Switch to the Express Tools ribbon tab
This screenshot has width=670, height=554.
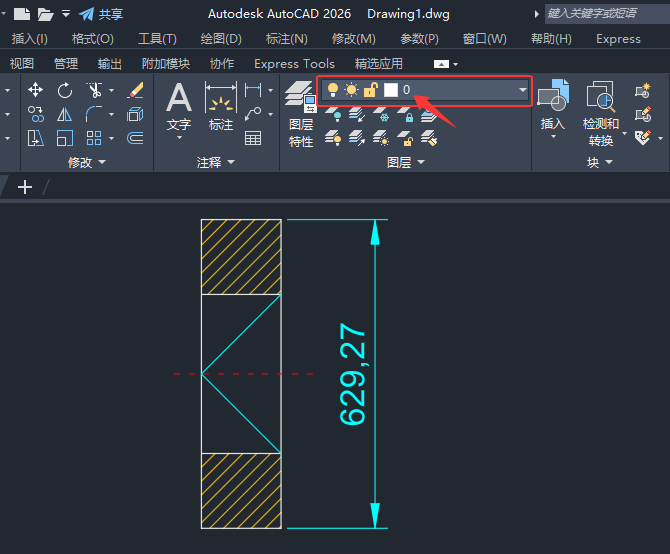pyautogui.click(x=294, y=64)
